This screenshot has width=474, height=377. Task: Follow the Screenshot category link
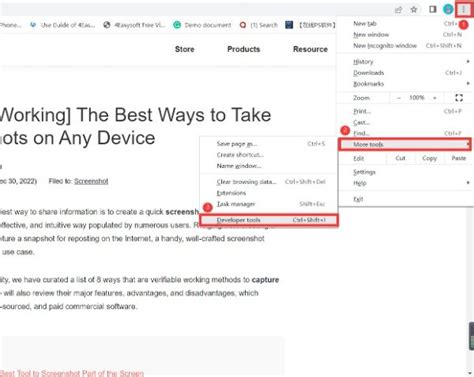pyautogui.click(x=91, y=181)
